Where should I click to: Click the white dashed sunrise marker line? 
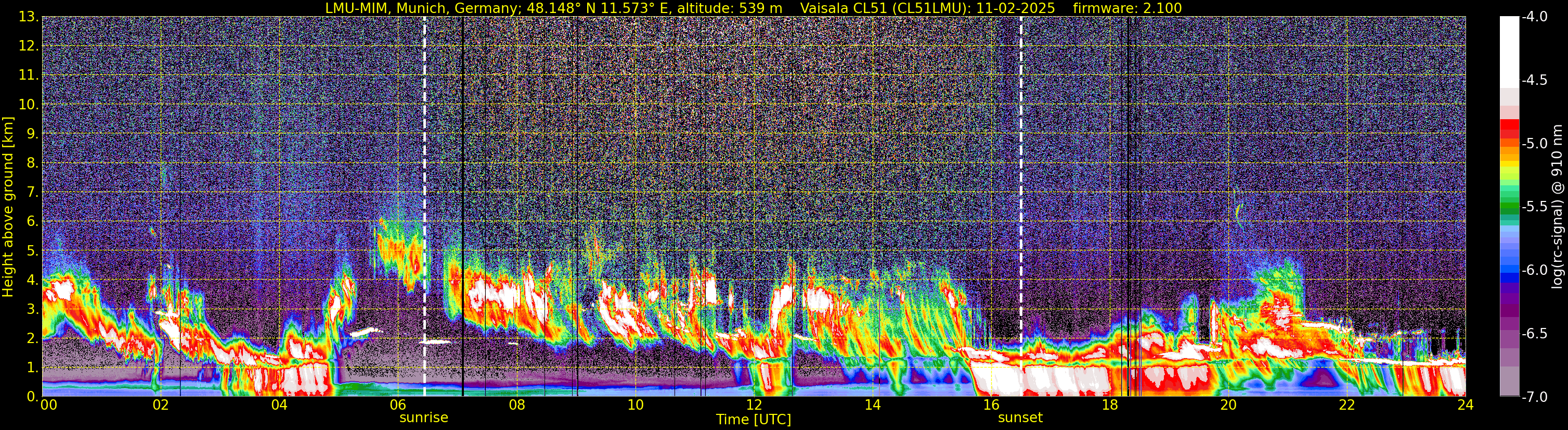tap(424, 207)
